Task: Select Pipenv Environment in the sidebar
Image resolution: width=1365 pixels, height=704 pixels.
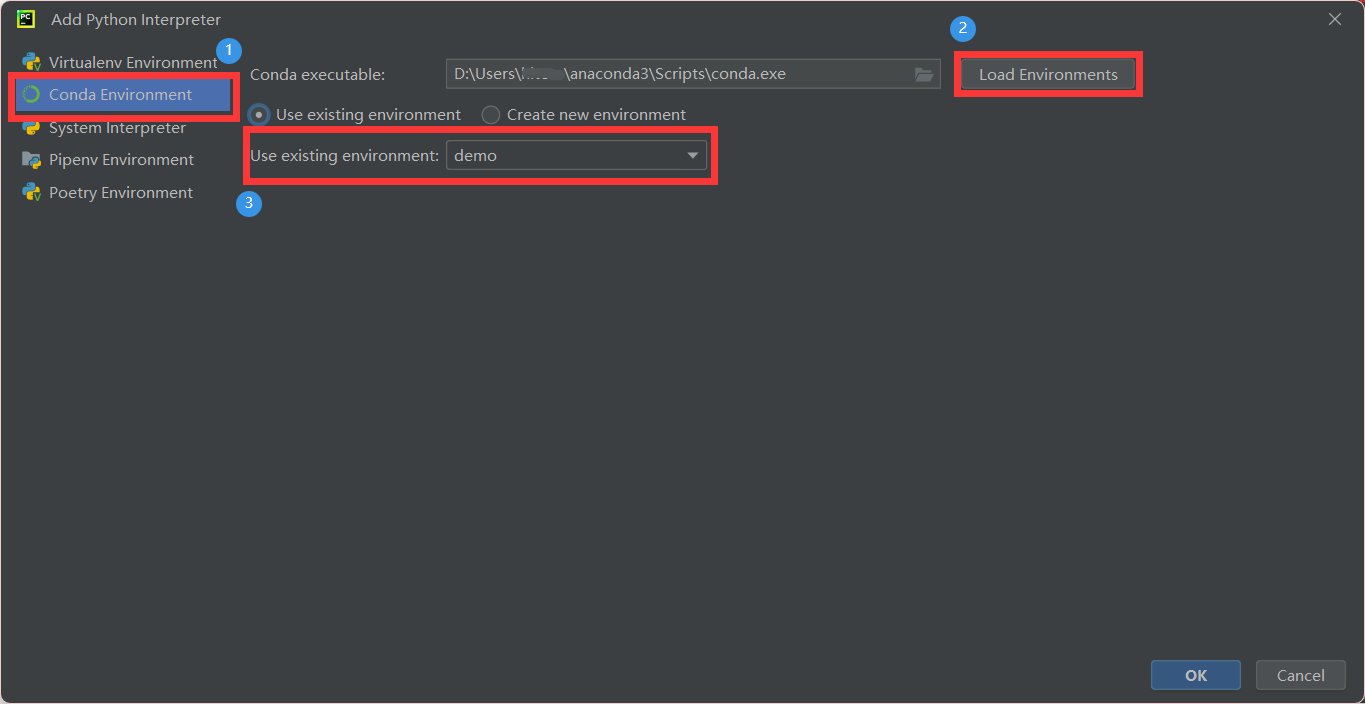Action: click(x=123, y=160)
